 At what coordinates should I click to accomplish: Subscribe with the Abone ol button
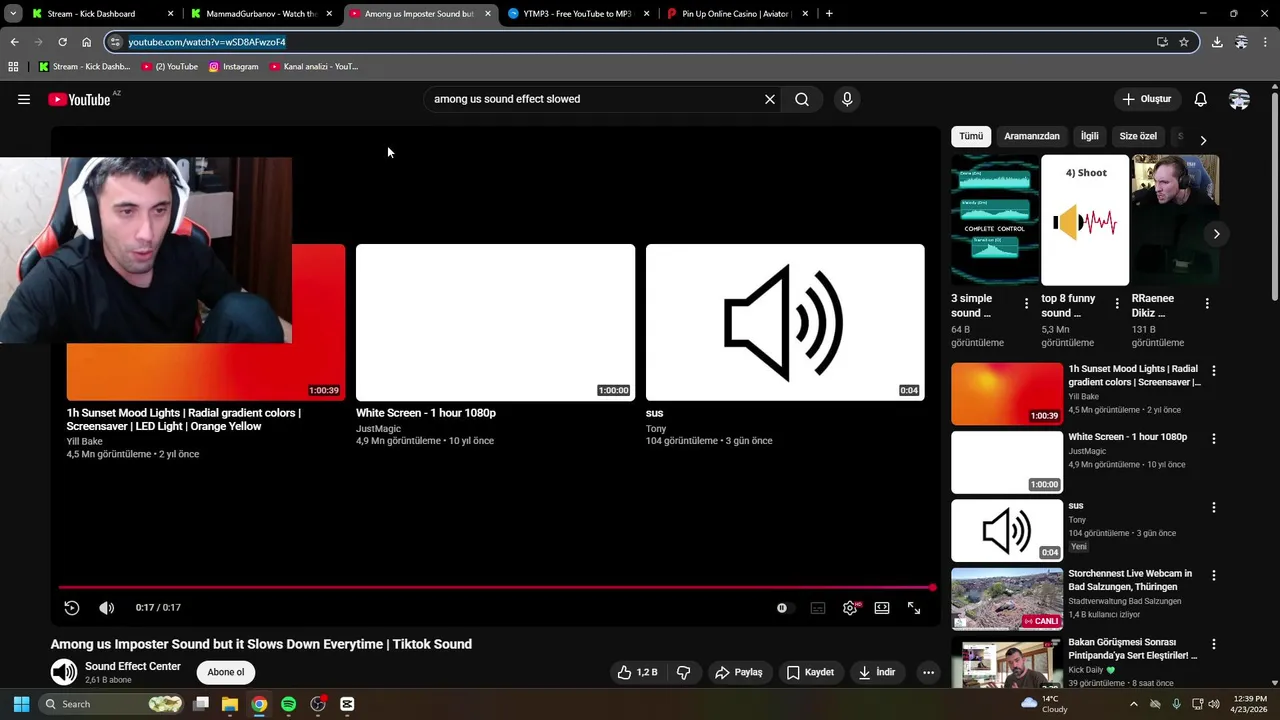coord(226,673)
